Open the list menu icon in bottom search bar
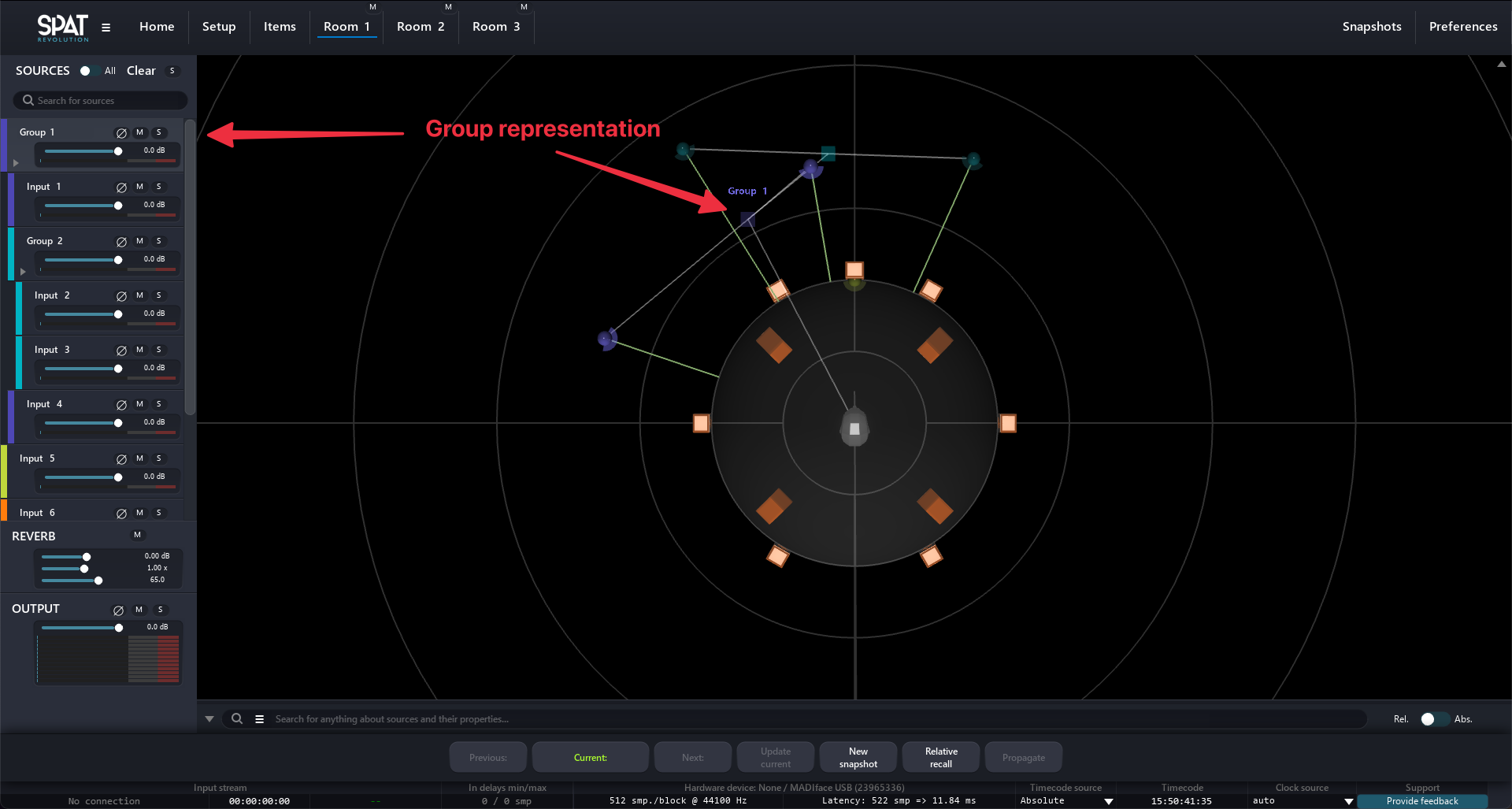The width and height of the screenshot is (1512, 809). 259,719
